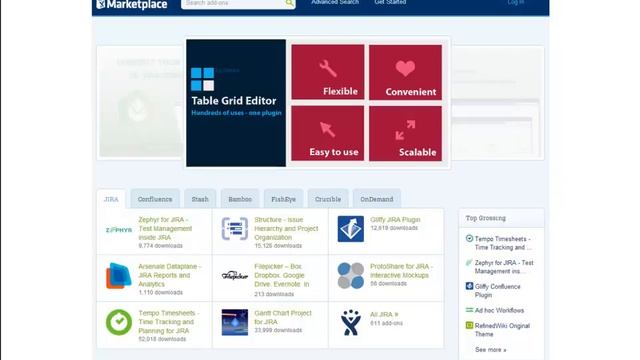
Task: Click the Gantt Chart Project thumbnail icon
Action: pos(235,322)
